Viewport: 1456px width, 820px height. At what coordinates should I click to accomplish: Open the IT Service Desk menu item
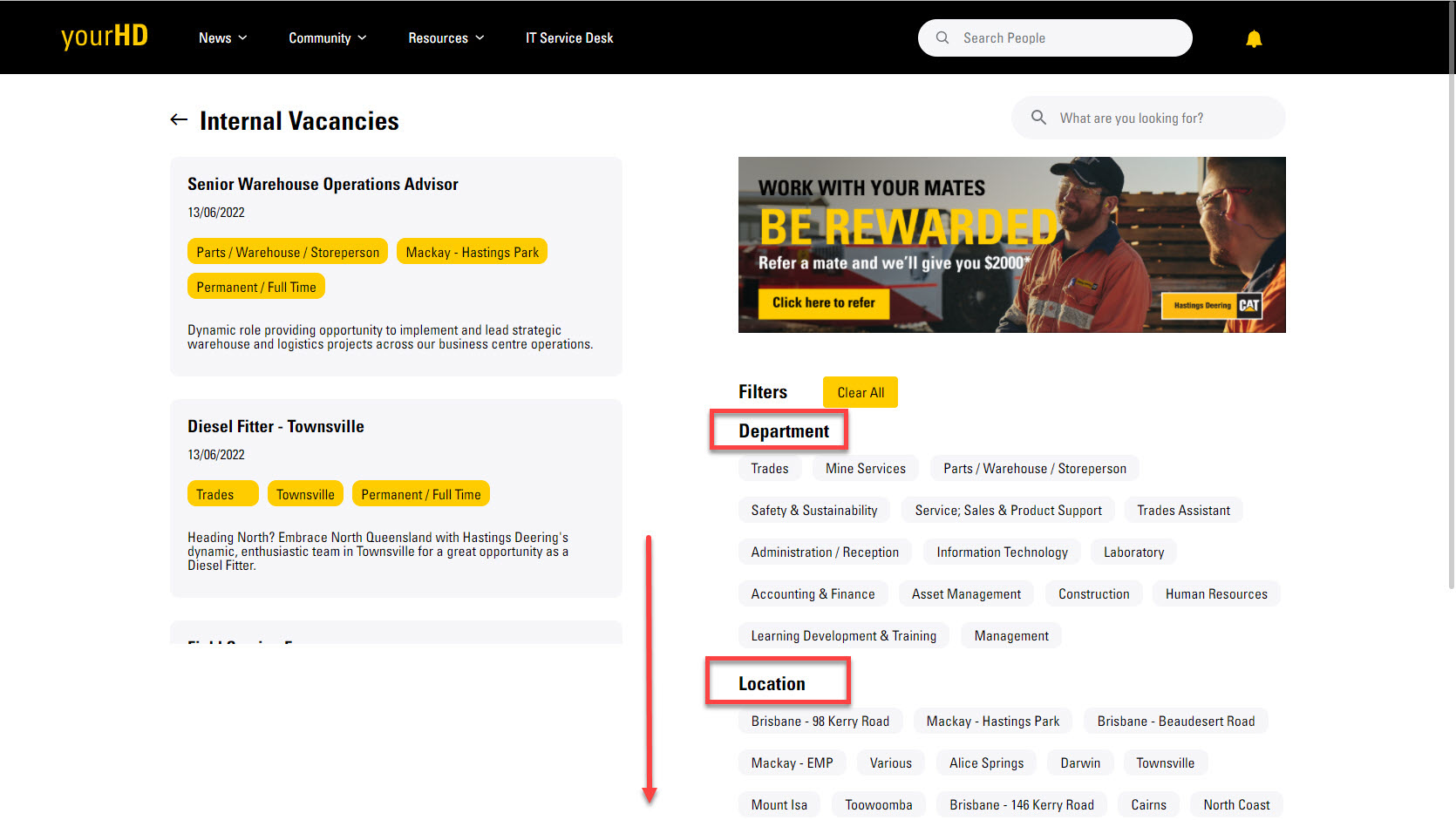[x=569, y=38]
